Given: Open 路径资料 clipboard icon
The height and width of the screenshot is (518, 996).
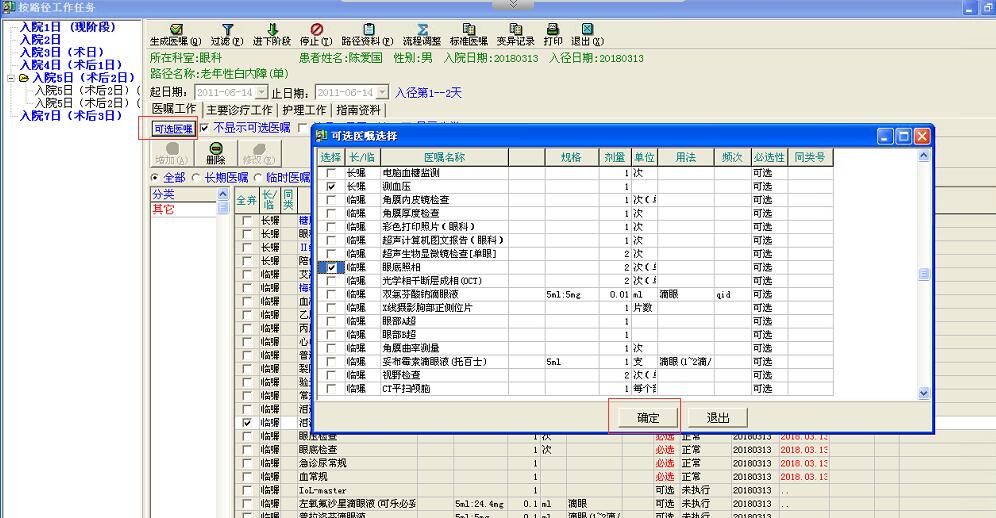Looking at the screenshot, I should 368,29.
